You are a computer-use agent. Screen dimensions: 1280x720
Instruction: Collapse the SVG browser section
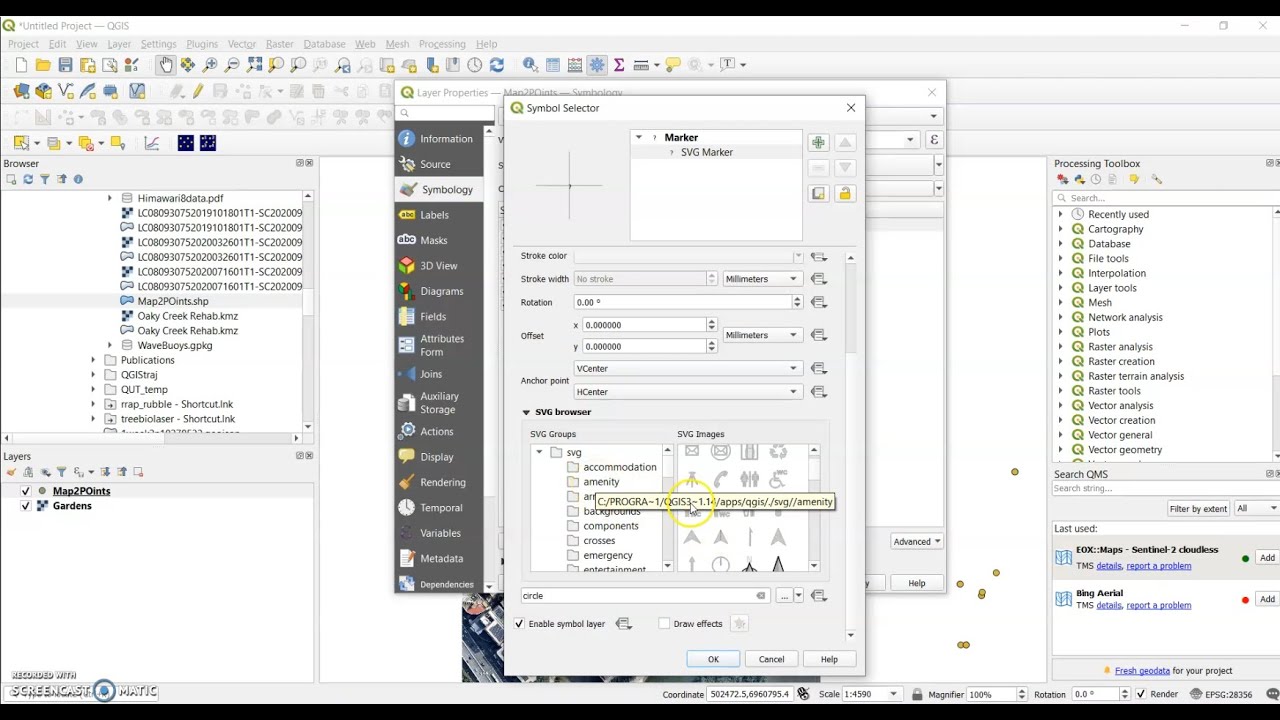click(526, 412)
